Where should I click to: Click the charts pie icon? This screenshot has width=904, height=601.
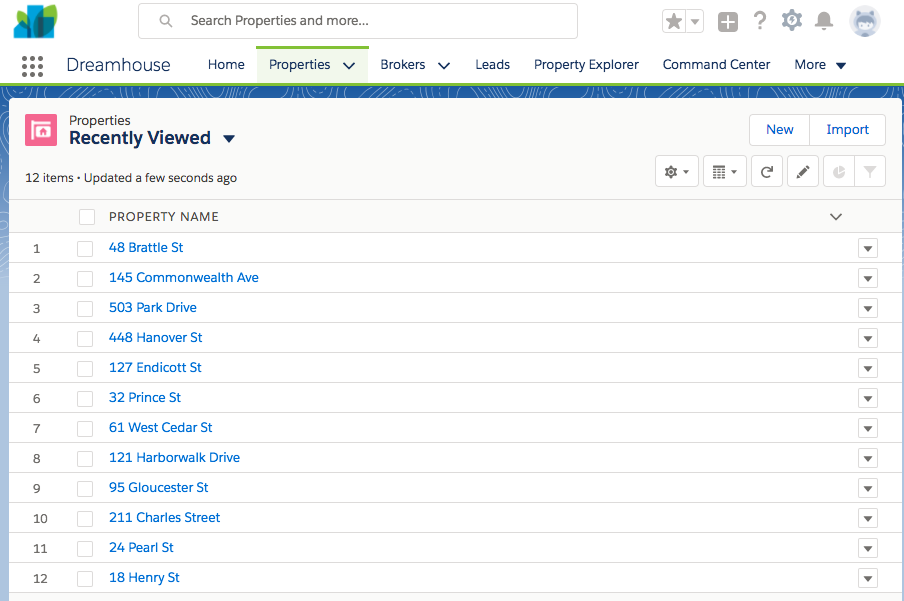(839, 171)
